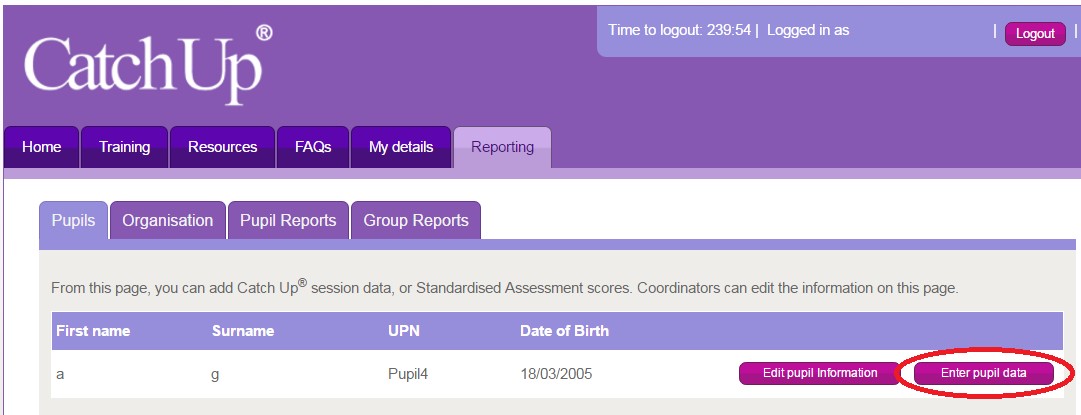Click the Logout button
1081x415 pixels.
(1035, 34)
